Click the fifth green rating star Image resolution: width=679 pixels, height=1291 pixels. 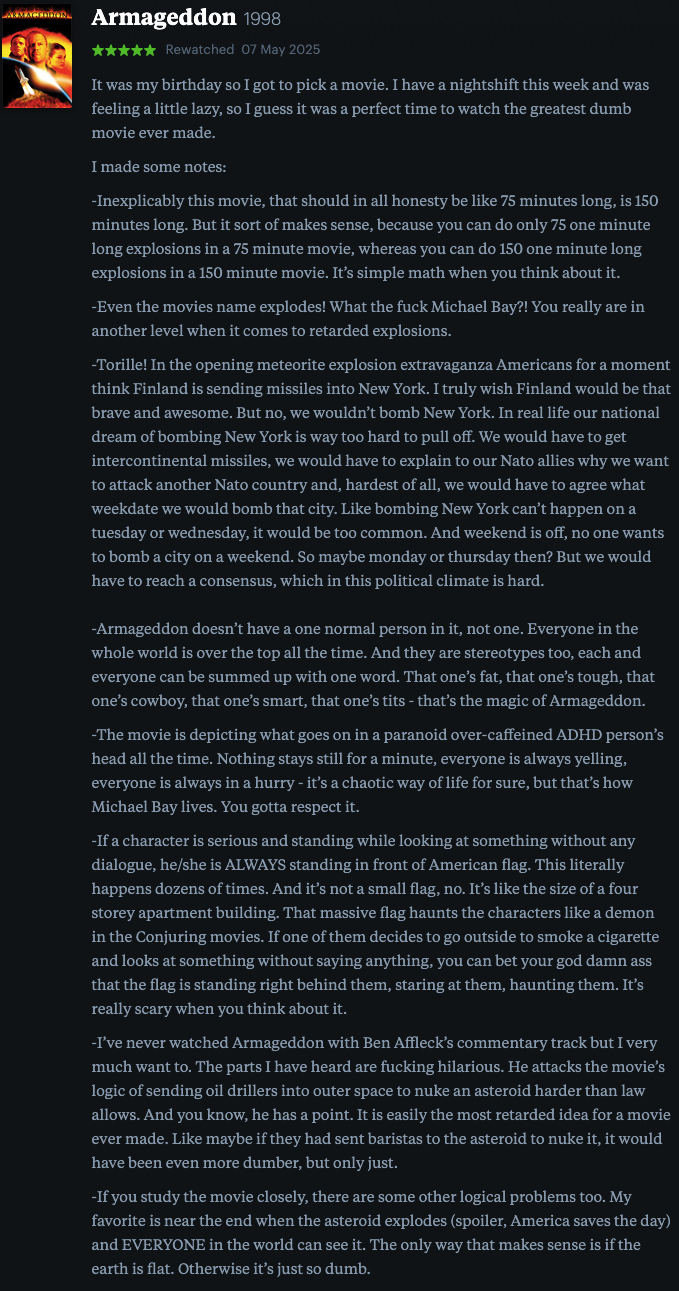point(149,50)
